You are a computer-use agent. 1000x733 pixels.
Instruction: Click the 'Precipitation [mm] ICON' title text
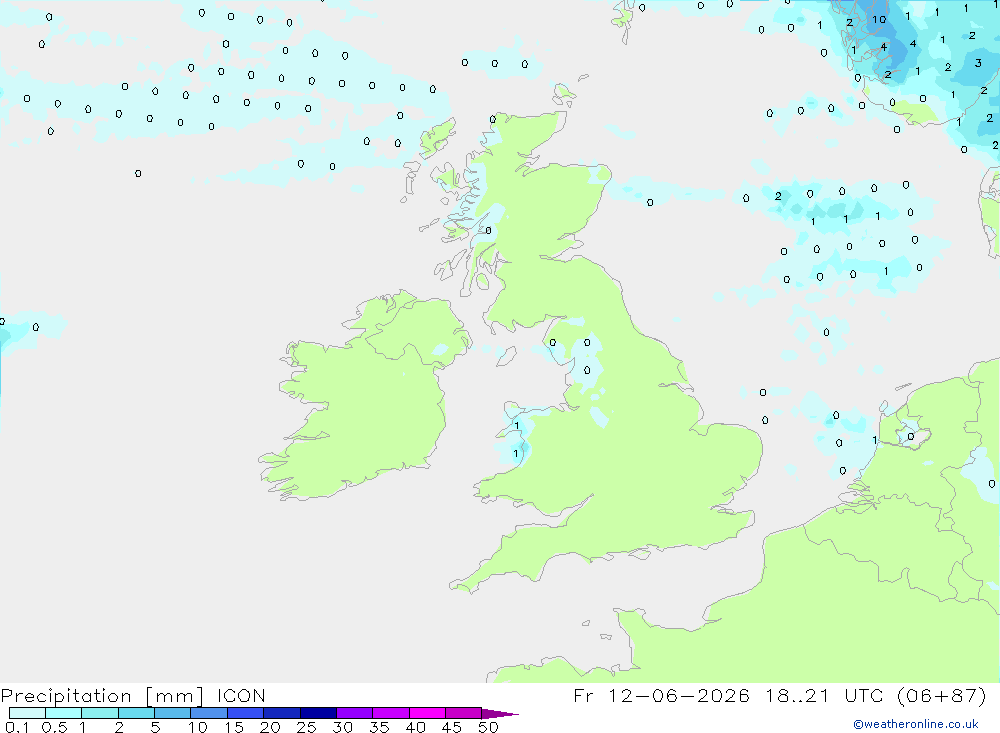(133, 695)
